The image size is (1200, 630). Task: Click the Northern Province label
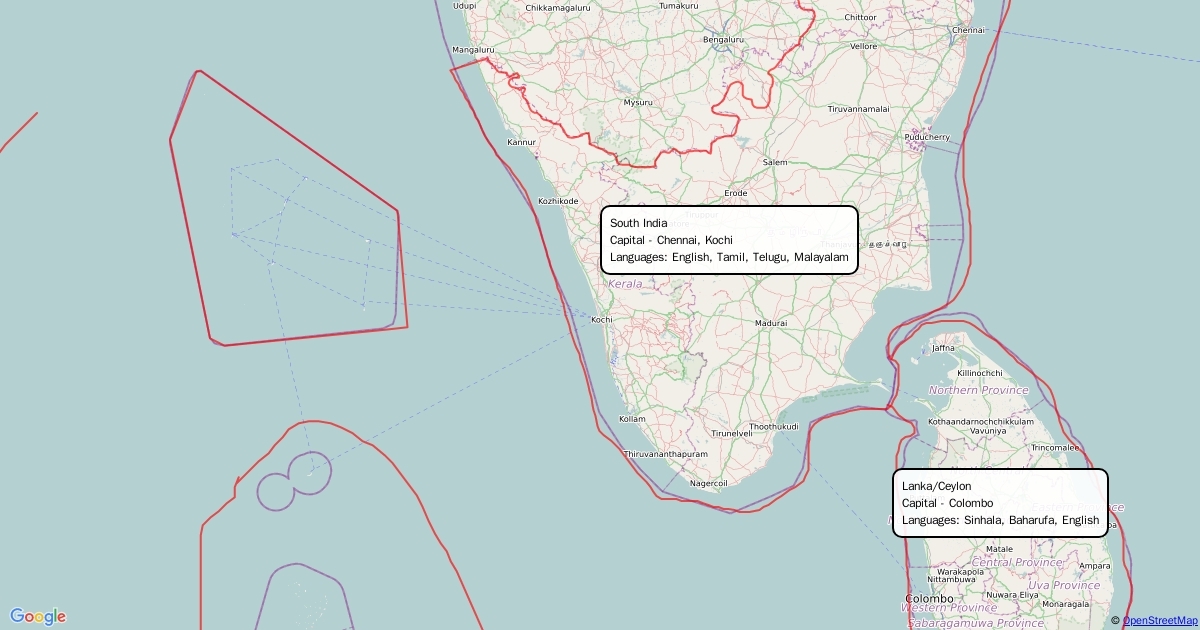pos(978,390)
